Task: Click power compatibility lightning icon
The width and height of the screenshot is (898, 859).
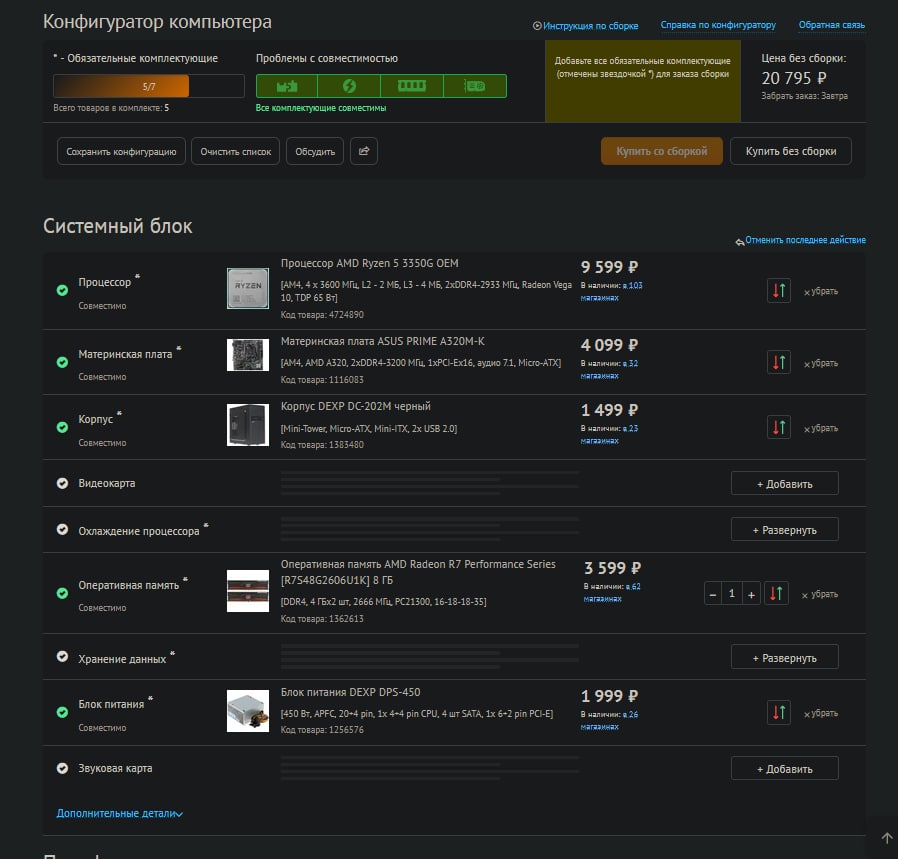Action: [x=349, y=86]
